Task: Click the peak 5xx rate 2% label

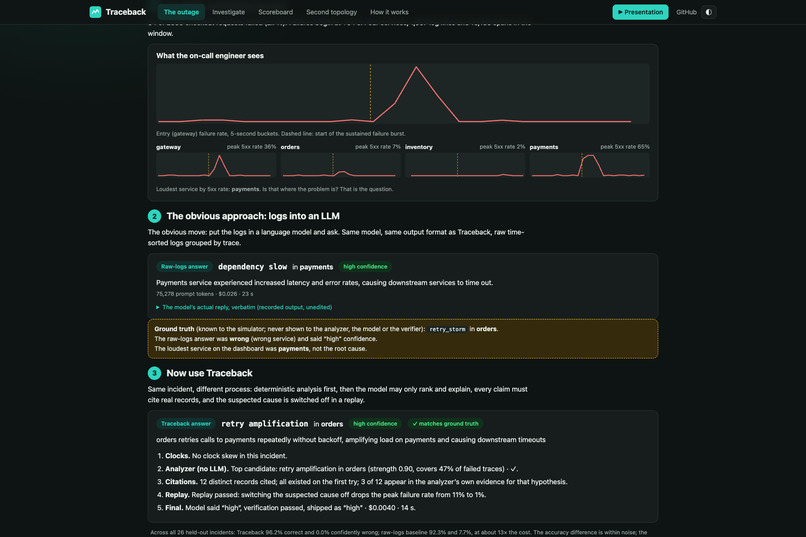Action: pyautogui.click(x=502, y=147)
